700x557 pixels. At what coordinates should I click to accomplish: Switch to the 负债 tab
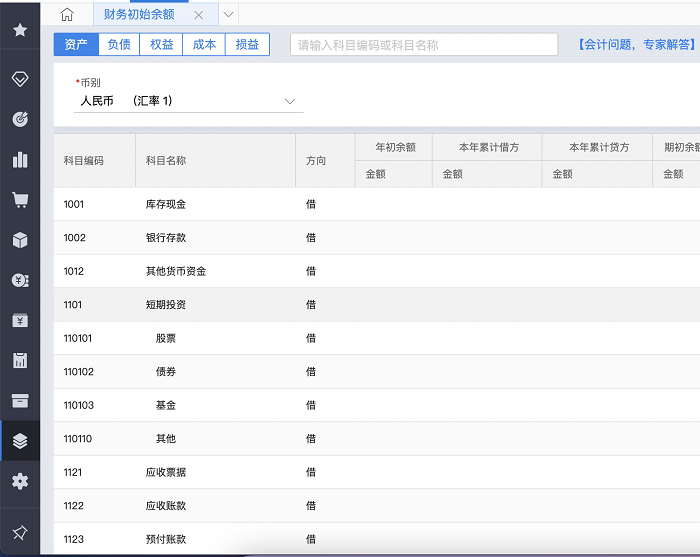coord(119,45)
